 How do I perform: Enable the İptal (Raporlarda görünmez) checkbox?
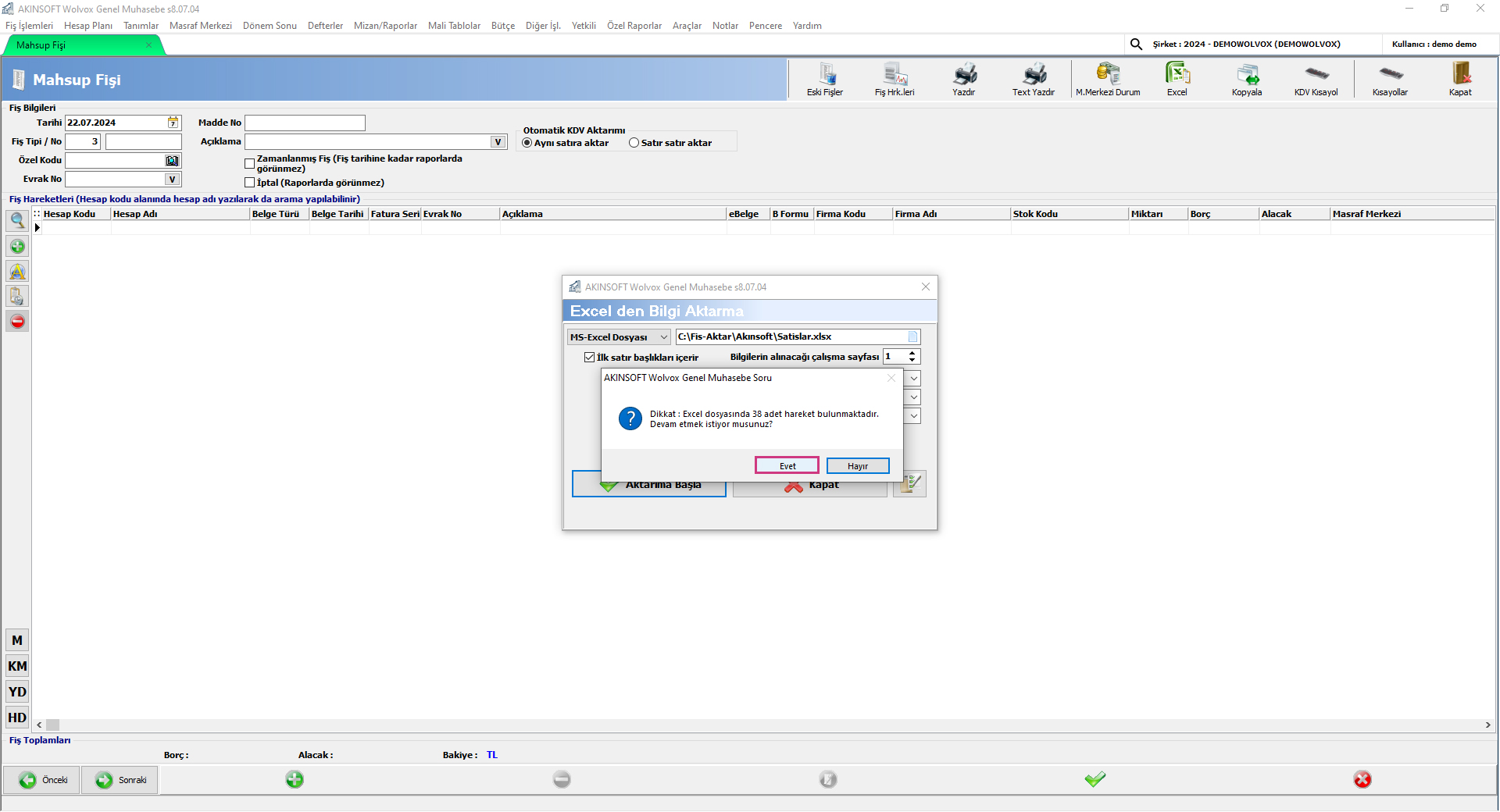point(250,183)
